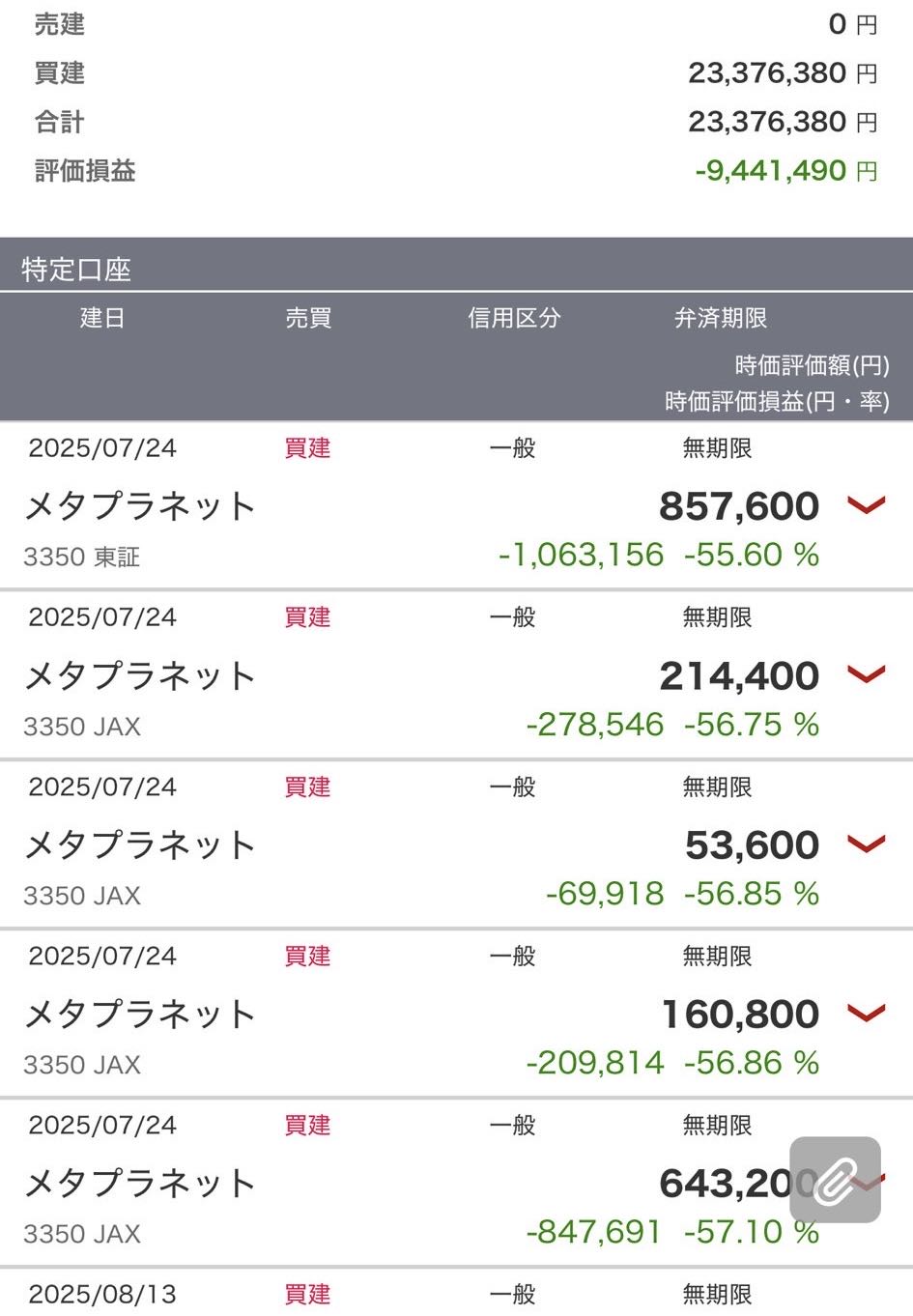Expand the 53,600 position chevron
Viewport: 913px width, 1316px height.
click(866, 843)
